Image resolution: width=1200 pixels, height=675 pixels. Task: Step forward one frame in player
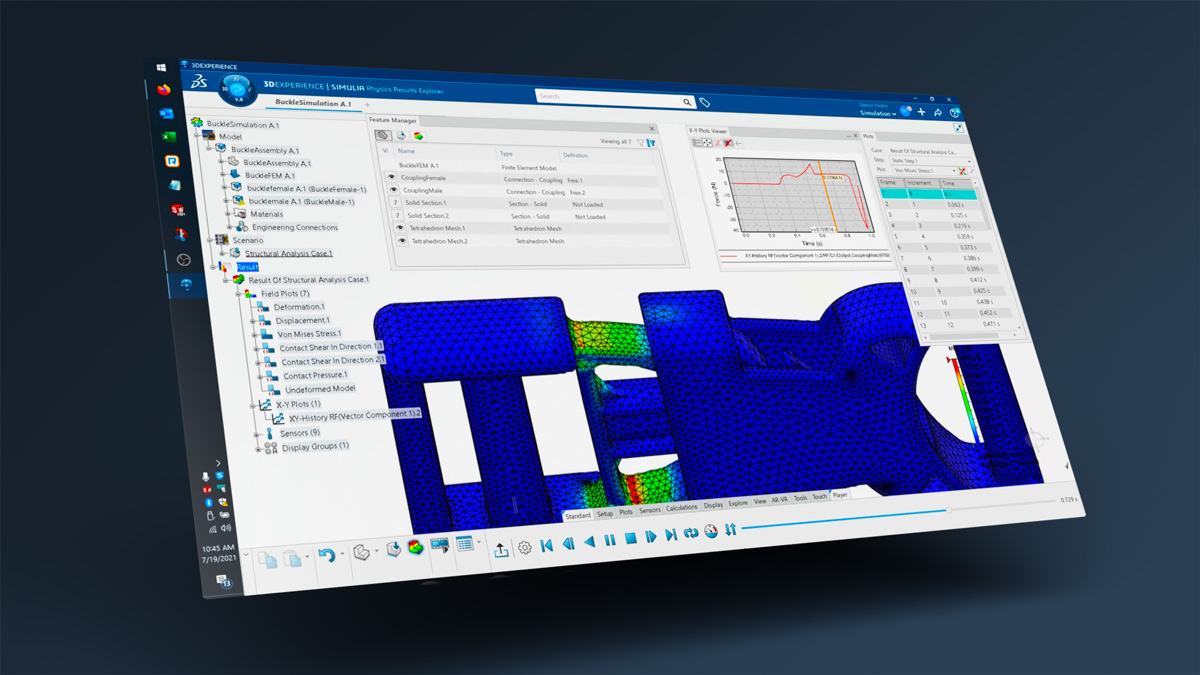pos(651,537)
